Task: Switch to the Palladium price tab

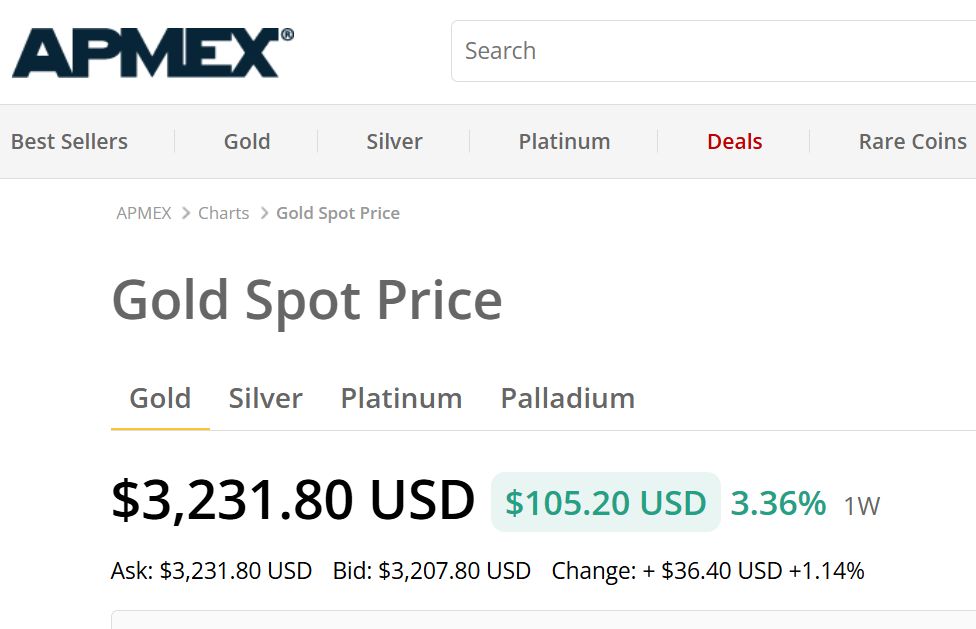Action: (x=568, y=399)
